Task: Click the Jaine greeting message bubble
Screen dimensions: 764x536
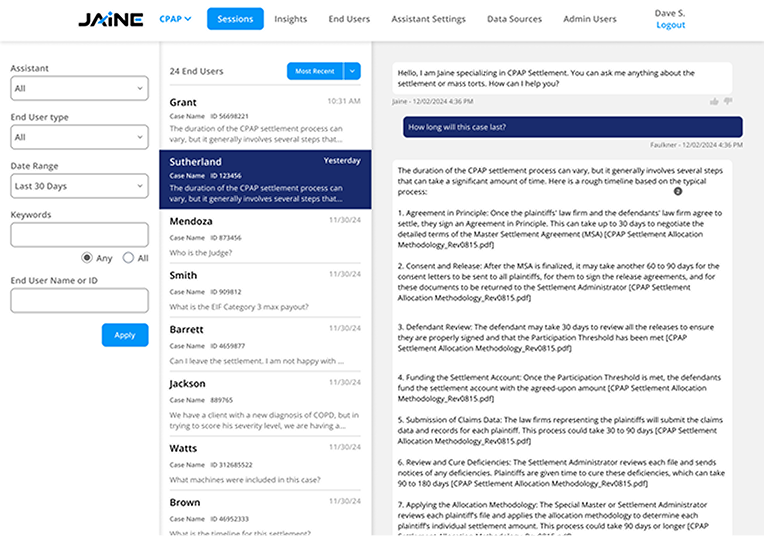Action: tap(562, 78)
